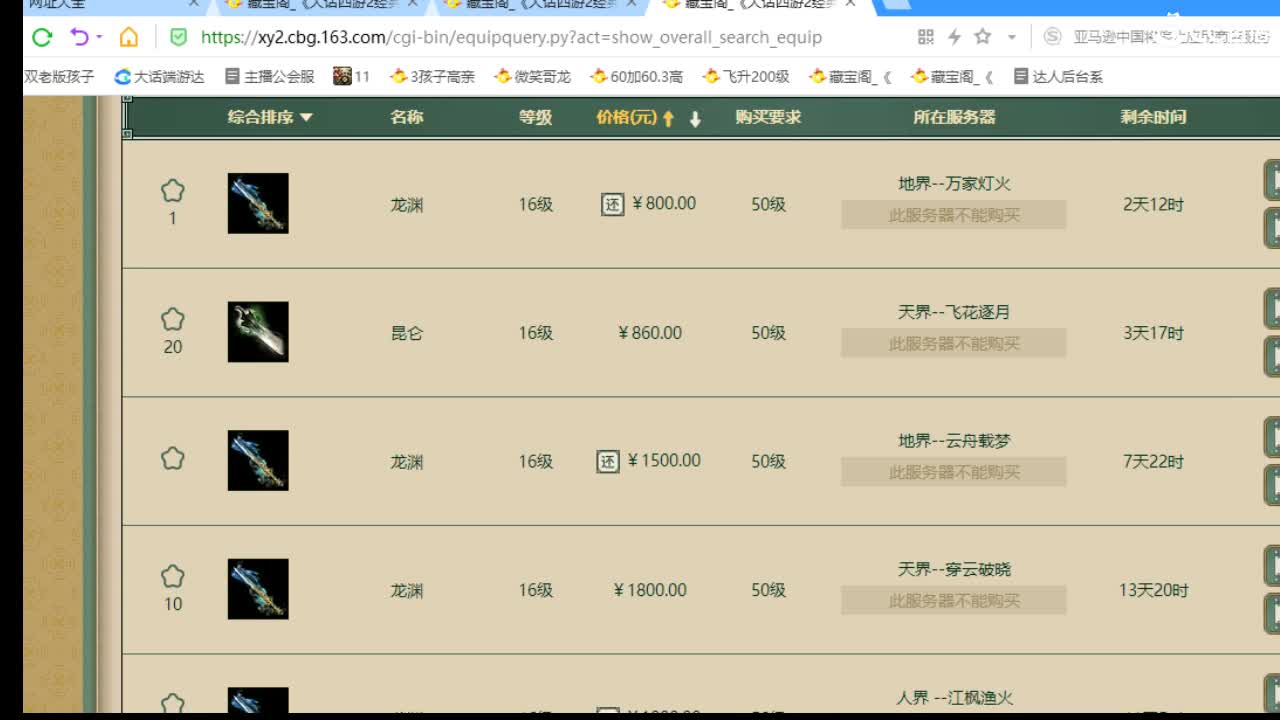
Task: Click the ¥800.00 price
Action: pos(664,203)
